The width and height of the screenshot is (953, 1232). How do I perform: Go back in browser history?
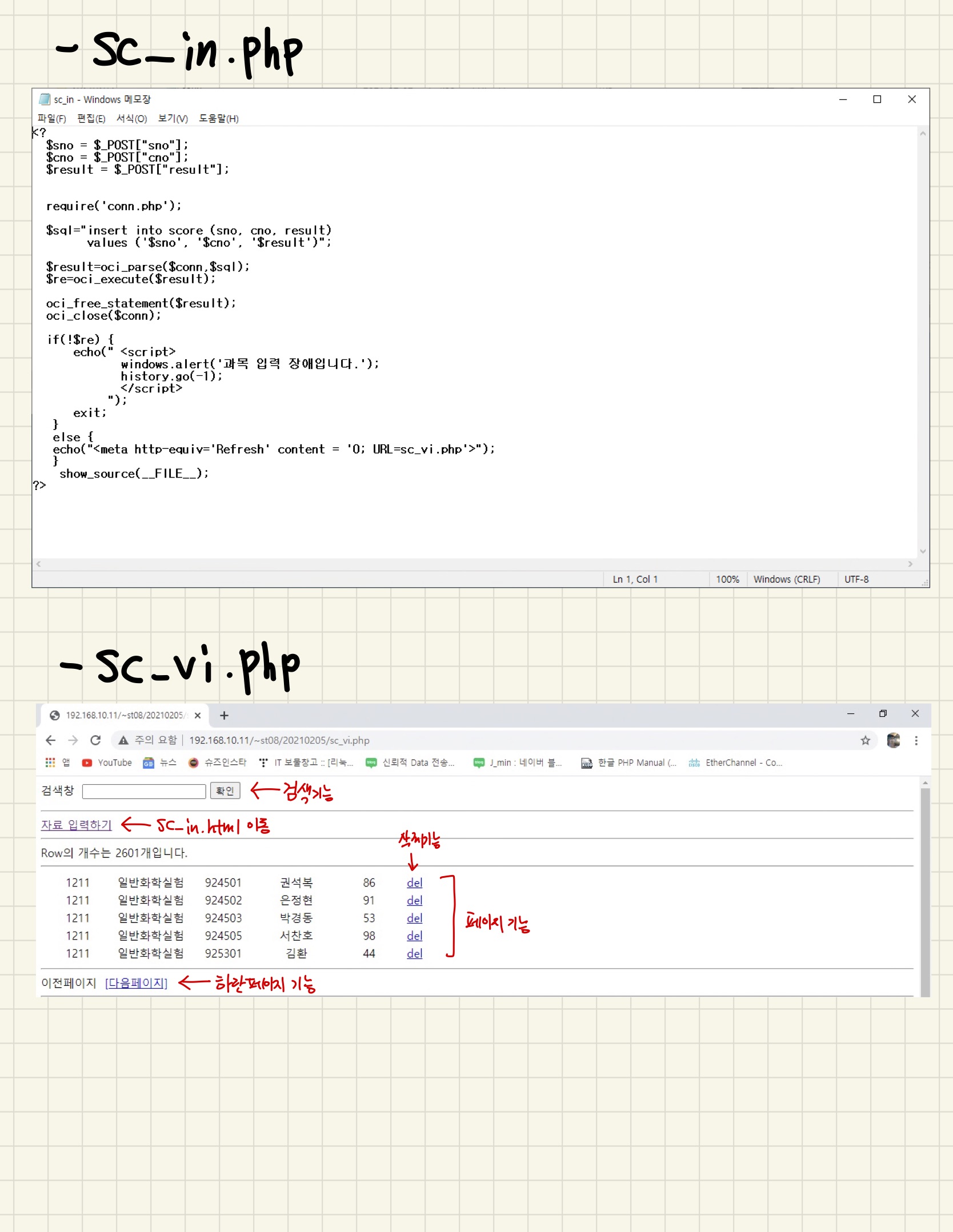click(50, 740)
